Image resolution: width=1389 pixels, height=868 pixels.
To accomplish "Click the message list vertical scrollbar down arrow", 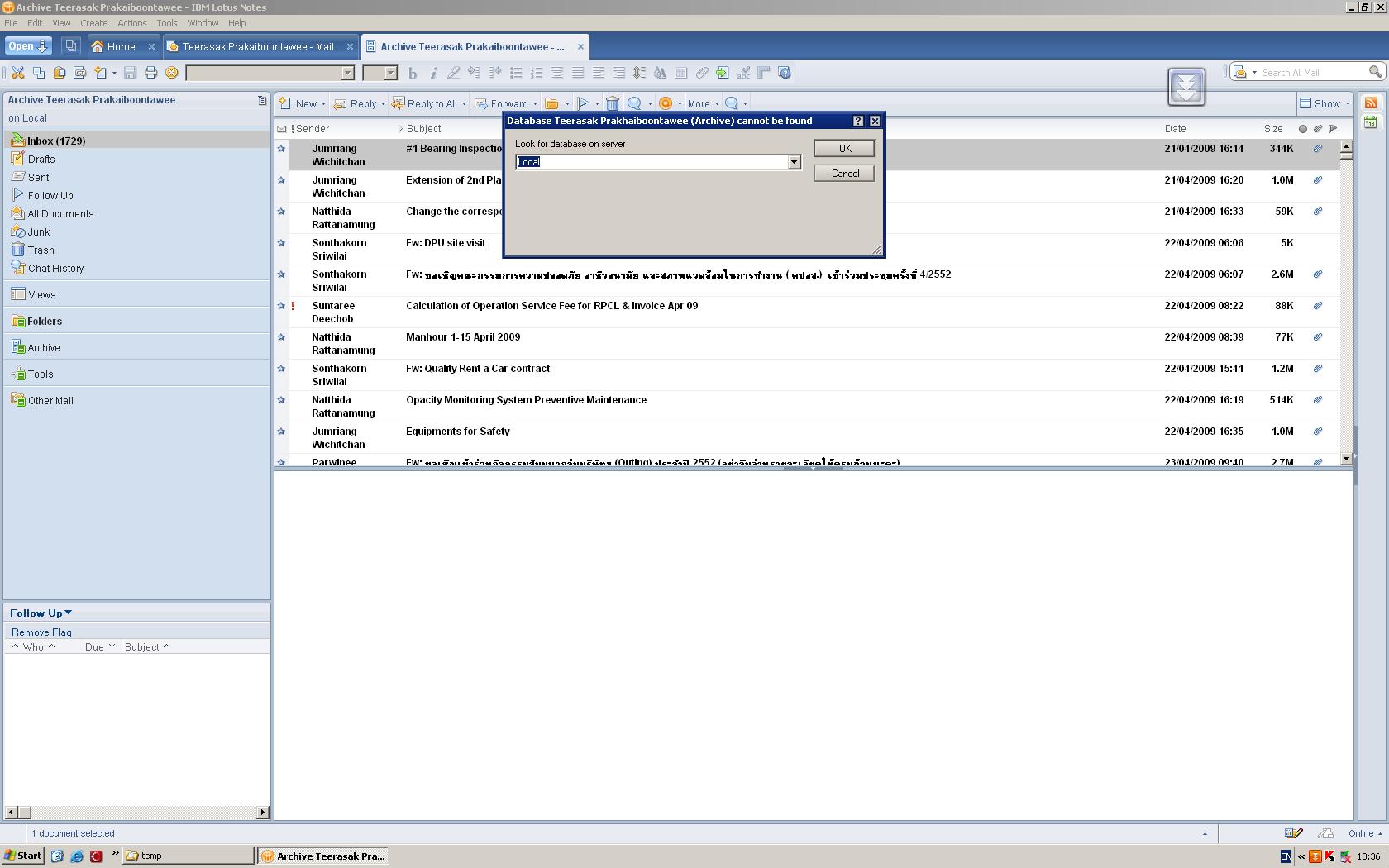I will [x=1346, y=458].
